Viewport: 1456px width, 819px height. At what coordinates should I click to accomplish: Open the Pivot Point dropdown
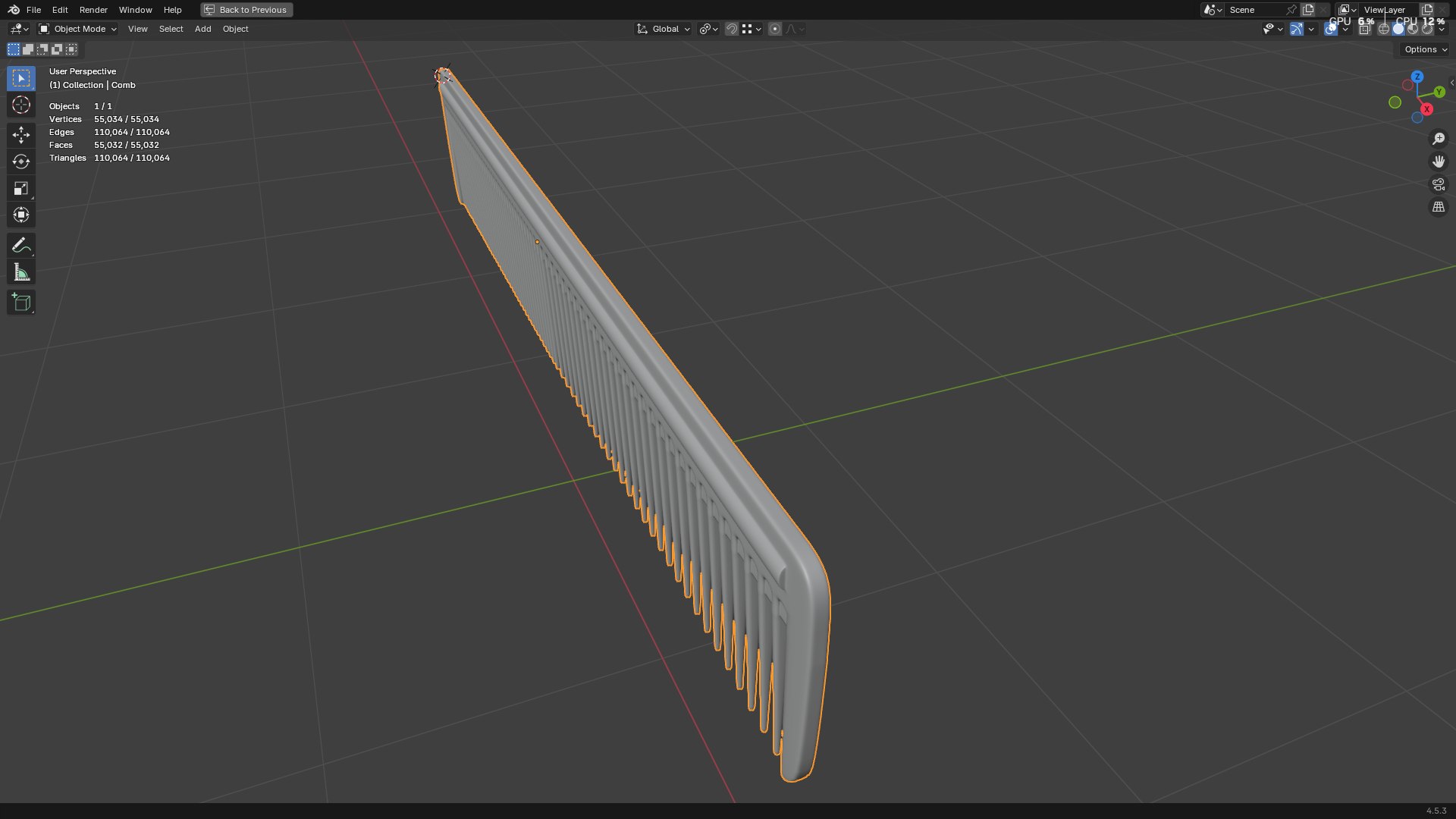point(708,29)
